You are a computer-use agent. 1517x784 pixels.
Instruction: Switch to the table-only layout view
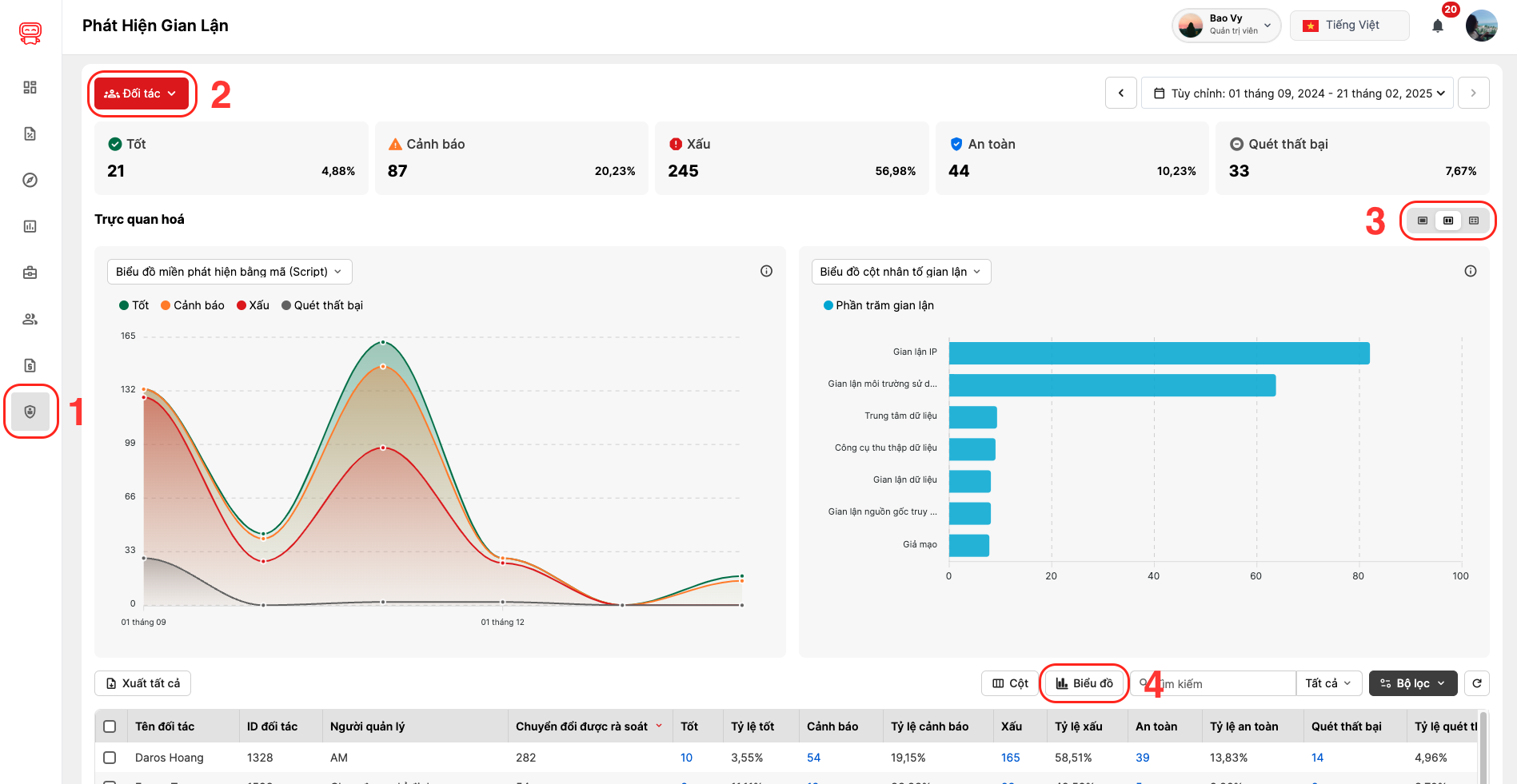point(1474,221)
